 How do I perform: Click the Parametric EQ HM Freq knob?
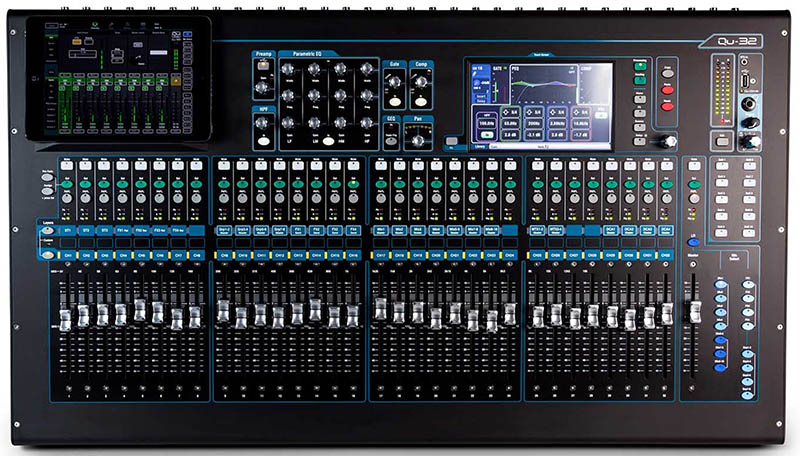click(340, 95)
